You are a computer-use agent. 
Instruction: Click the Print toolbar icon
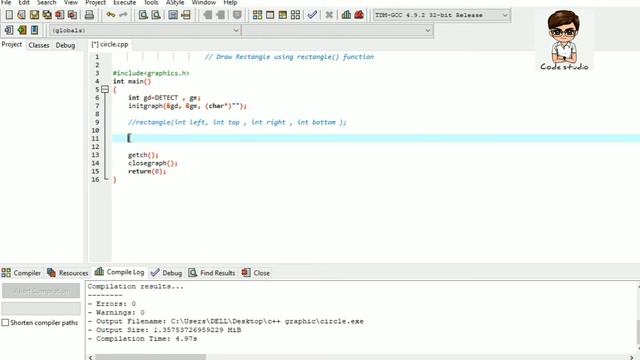point(89,15)
